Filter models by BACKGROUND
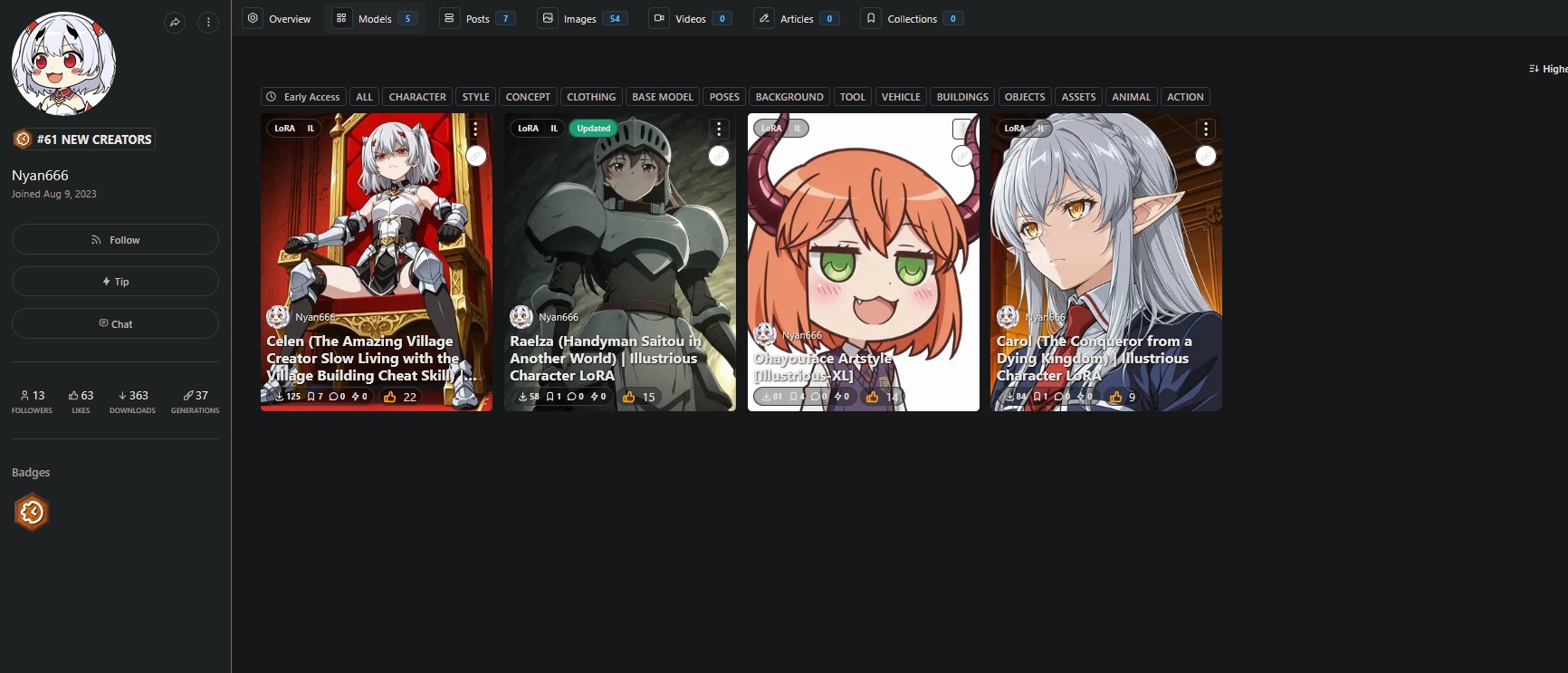Viewport: 1568px width, 673px height. pos(789,97)
